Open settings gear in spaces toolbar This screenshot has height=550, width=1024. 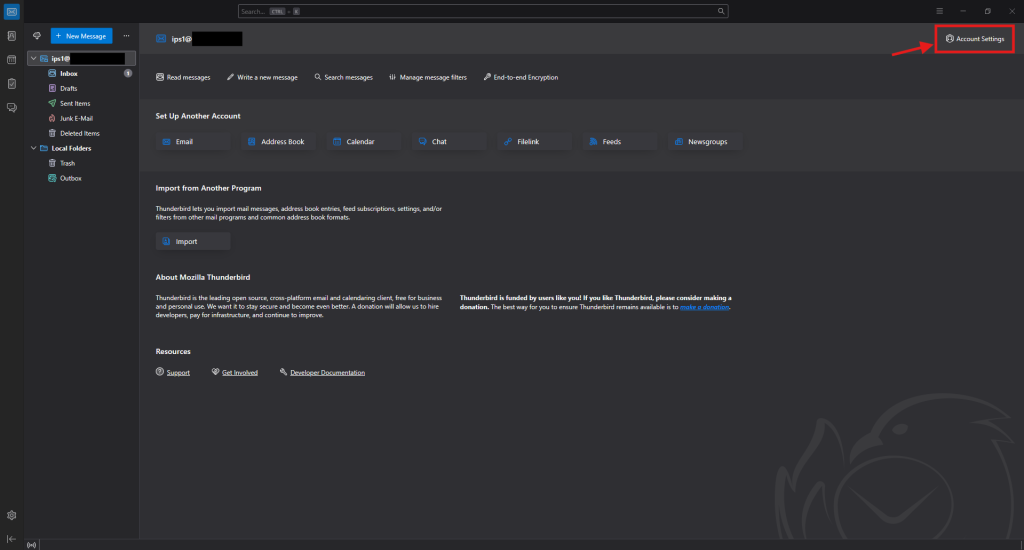coord(11,515)
